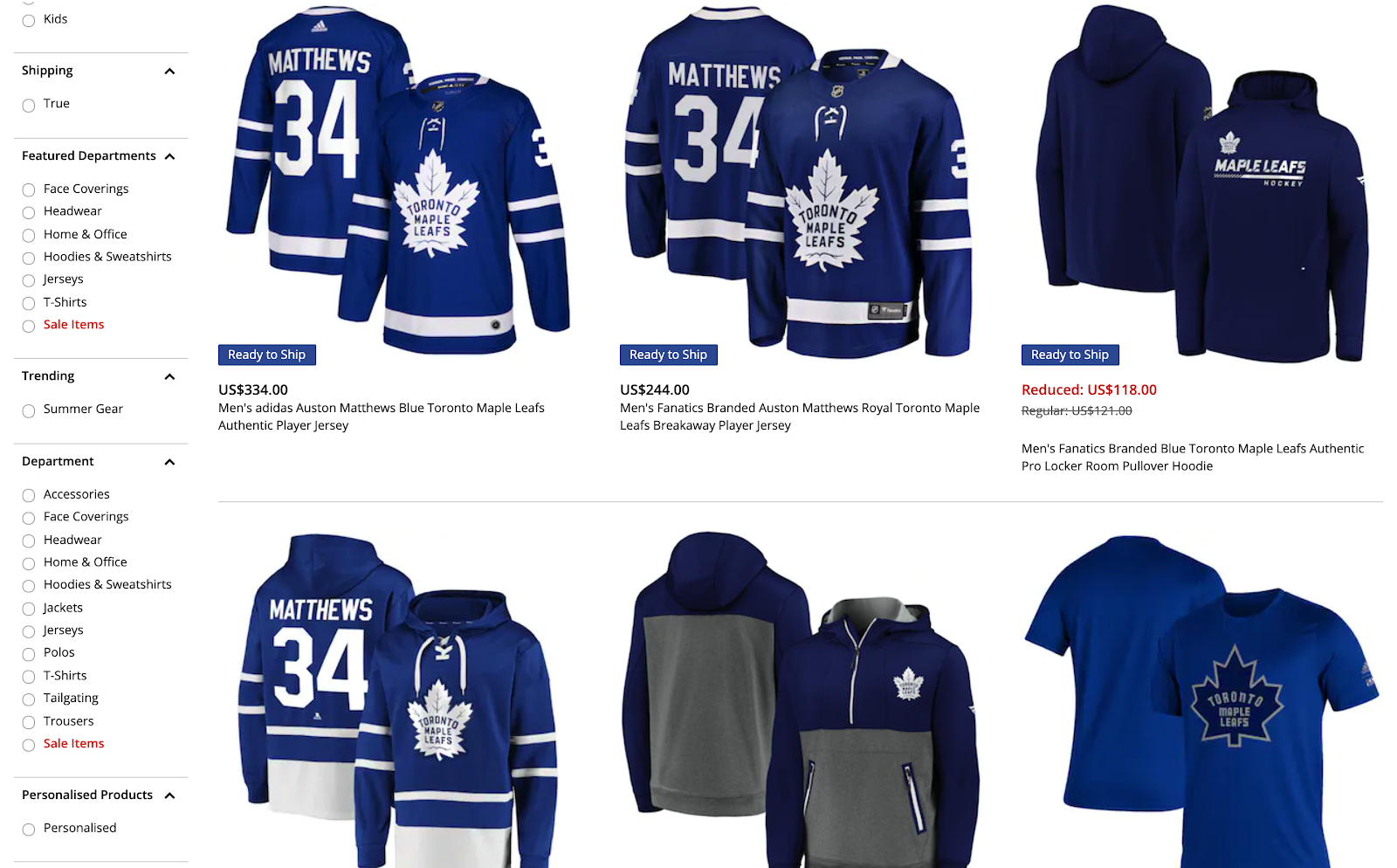Collapse the Shipping filter section
This screenshot has height=868, width=1397.
(x=169, y=71)
